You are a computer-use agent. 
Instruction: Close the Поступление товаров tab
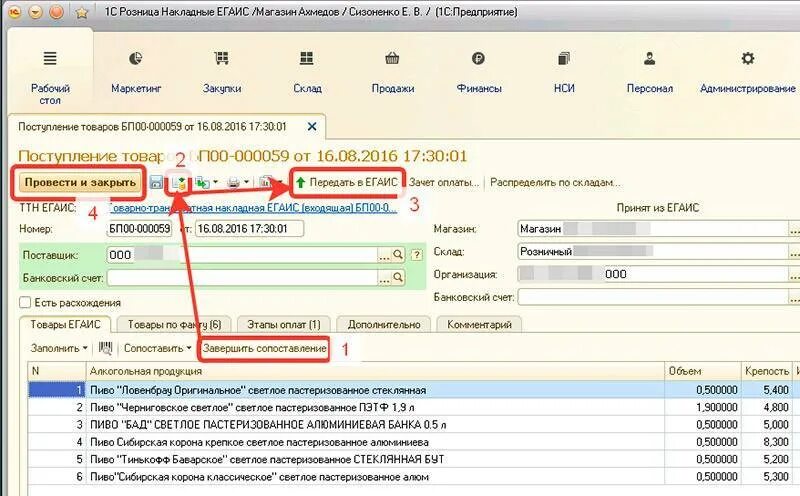[x=312, y=126]
